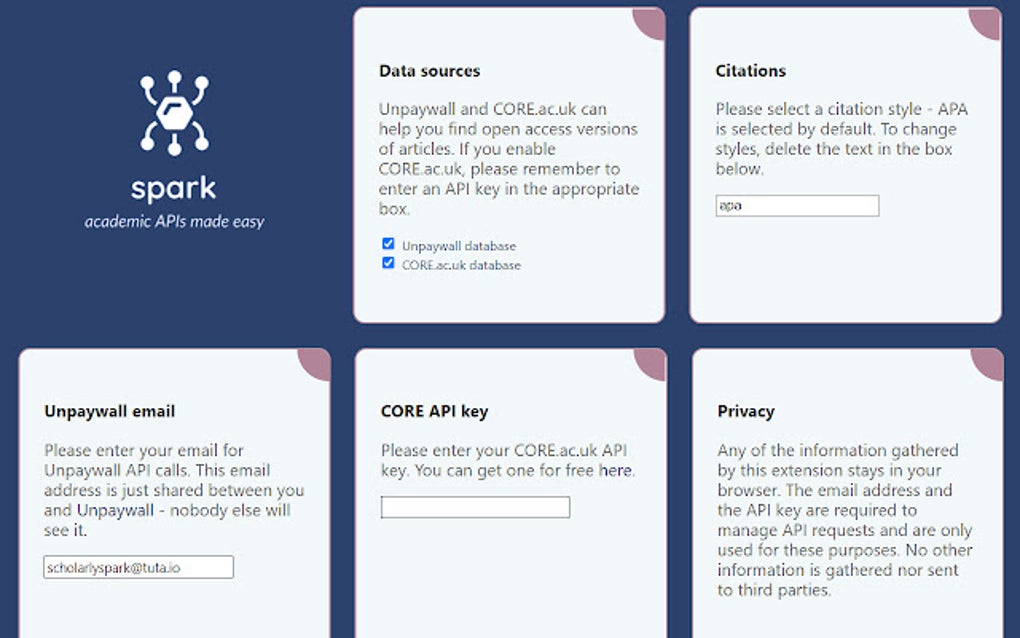Click the pink corner accent on Citations card
Viewport: 1020px width, 638px height.
click(x=987, y=22)
